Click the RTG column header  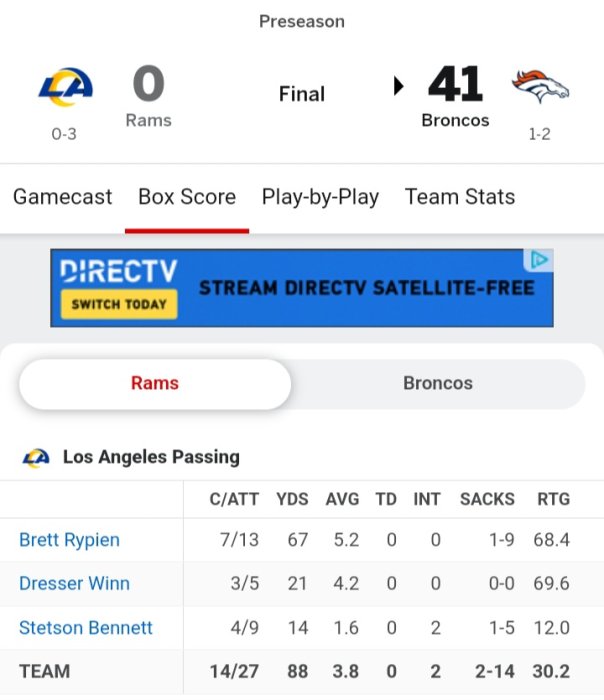(553, 499)
